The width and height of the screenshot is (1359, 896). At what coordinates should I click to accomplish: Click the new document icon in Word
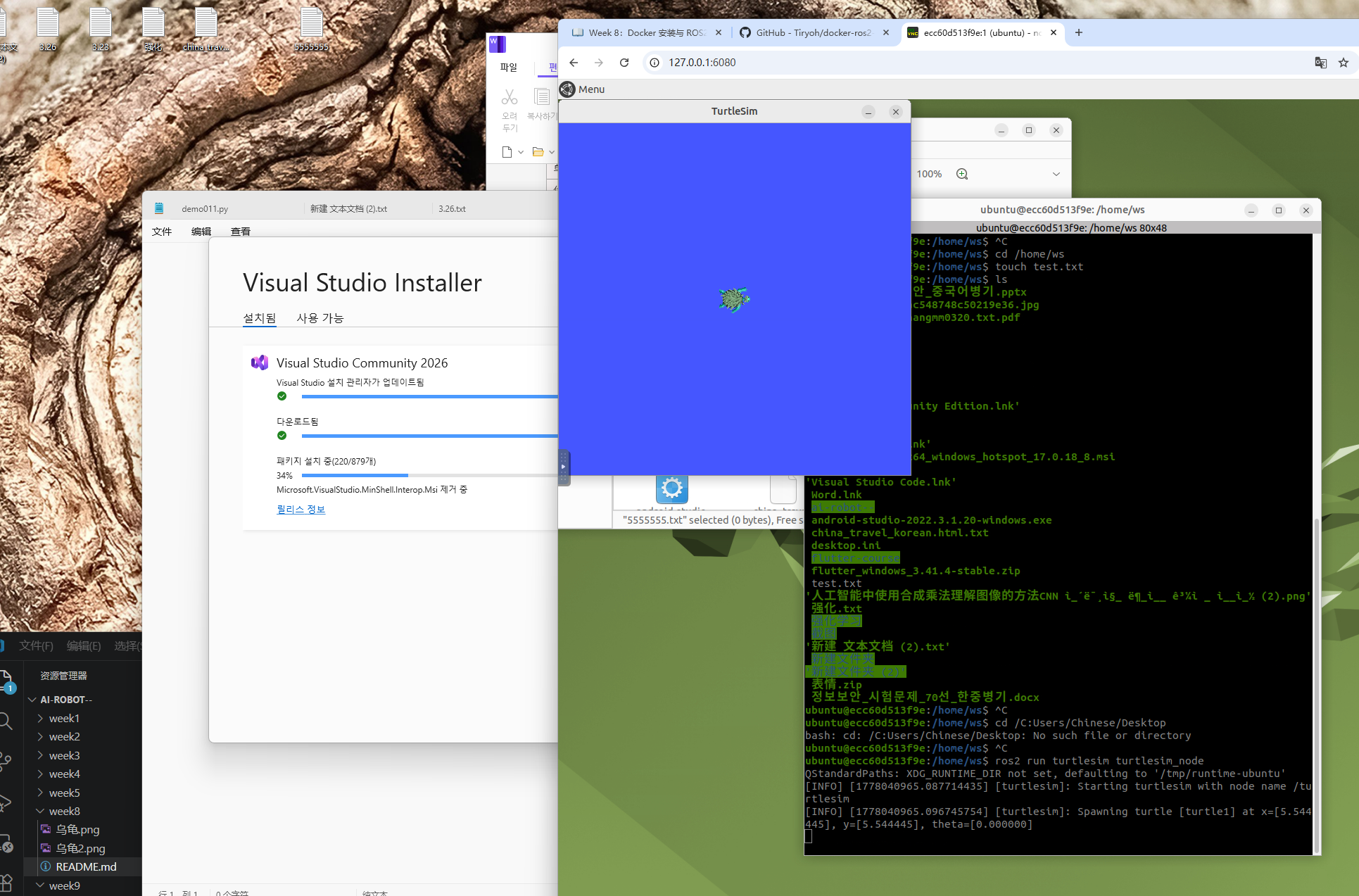click(507, 152)
